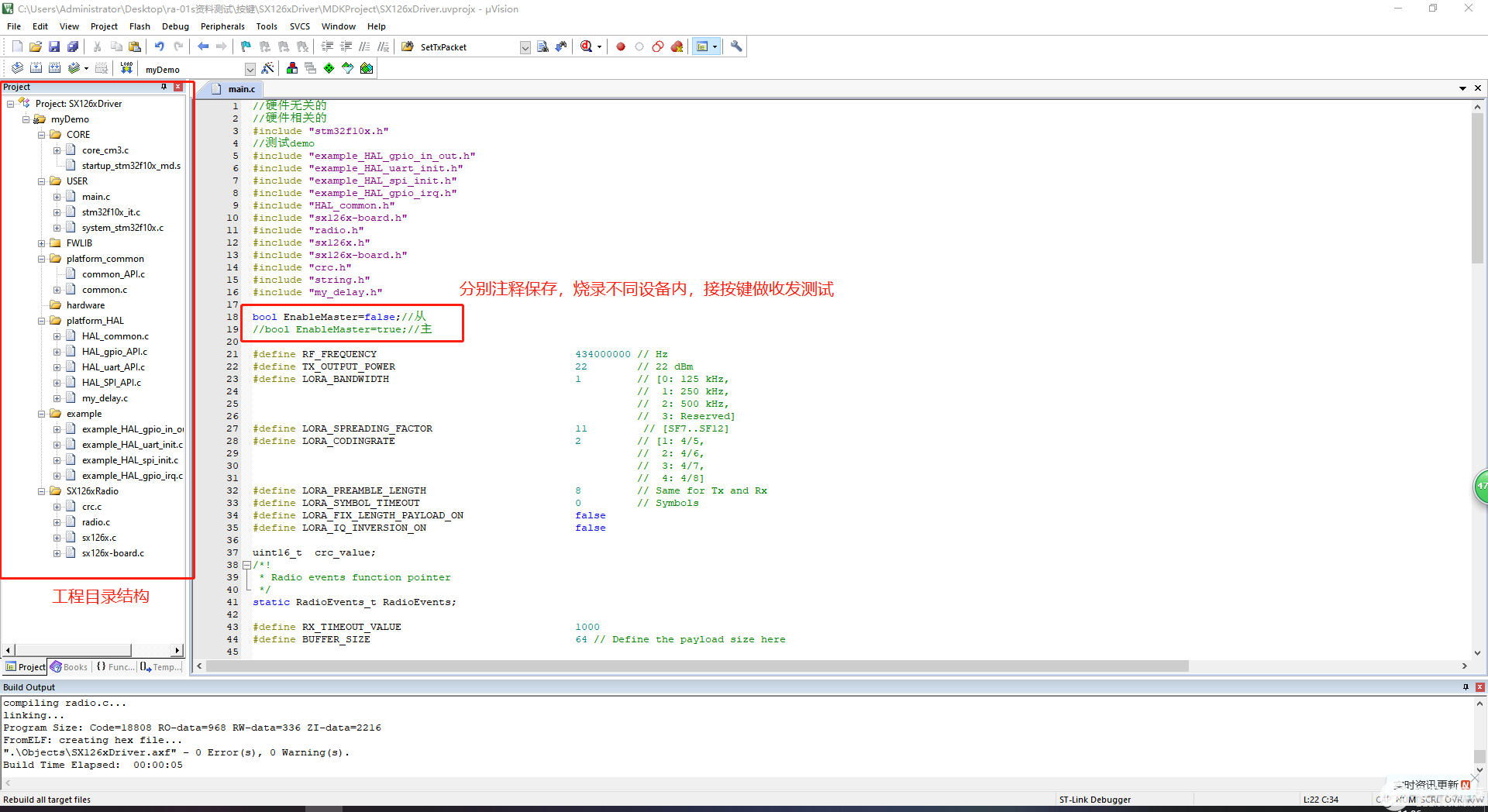Open Manage Project Items icon
Screen dimensions: 1488x812
coord(292,68)
